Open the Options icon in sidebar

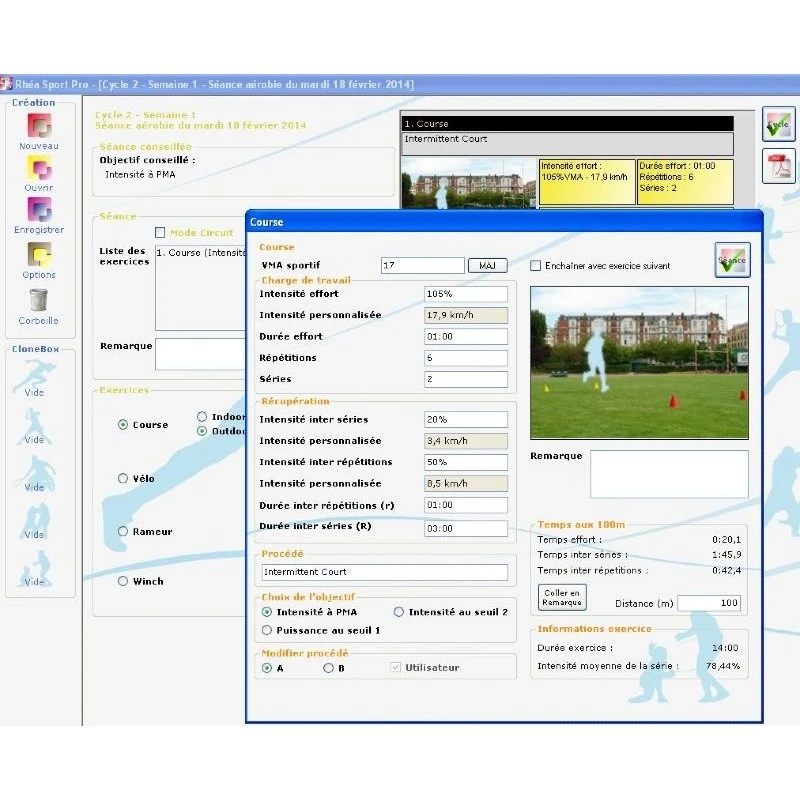(x=39, y=254)
